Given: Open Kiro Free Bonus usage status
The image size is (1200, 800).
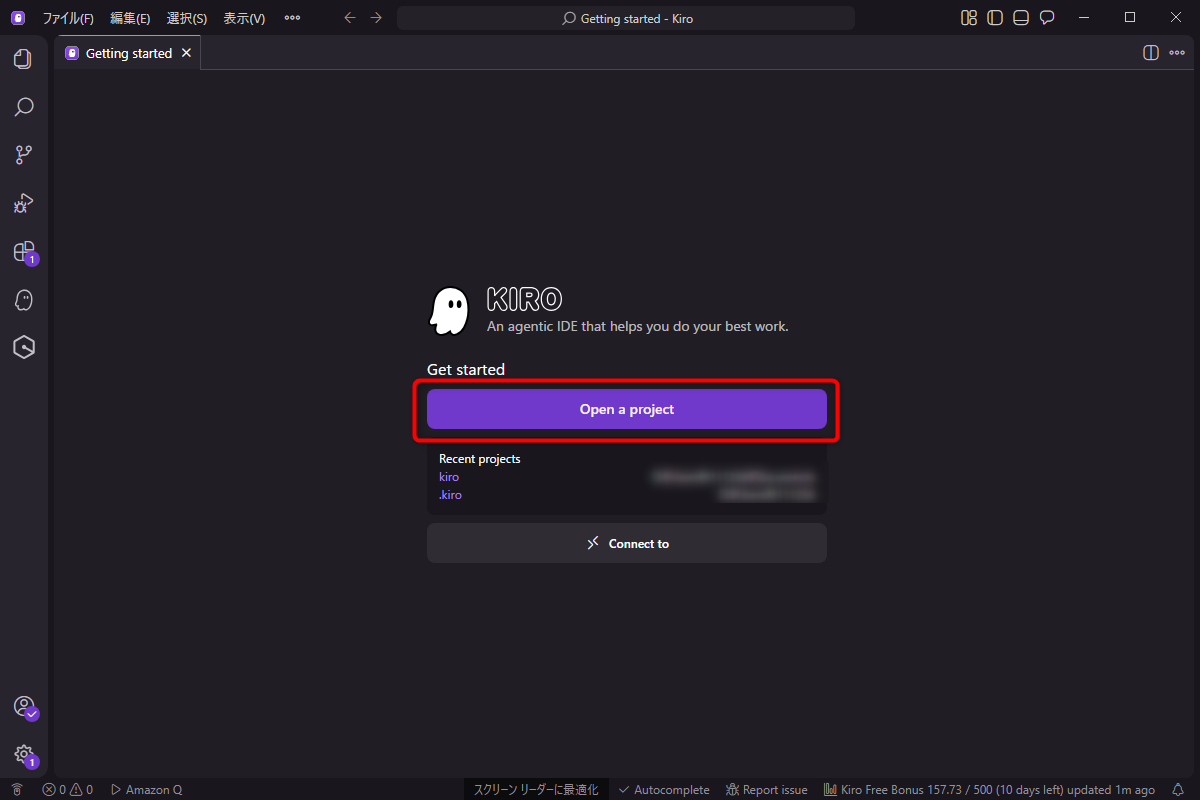Looking at the screenshot, I should point(989,790).
